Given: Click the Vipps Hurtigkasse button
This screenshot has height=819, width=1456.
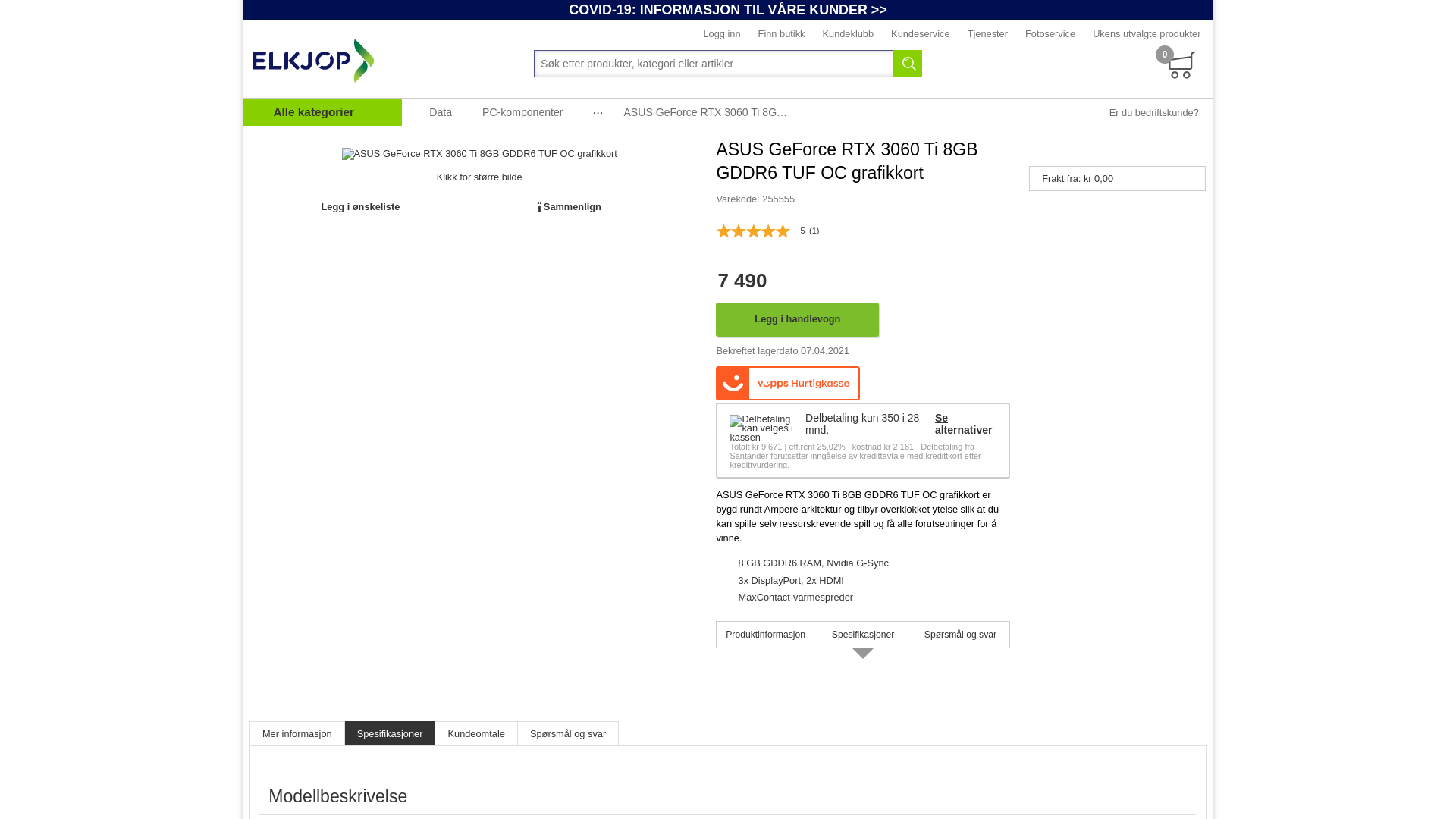Looking at the screenshot, I should pos(788,384).
